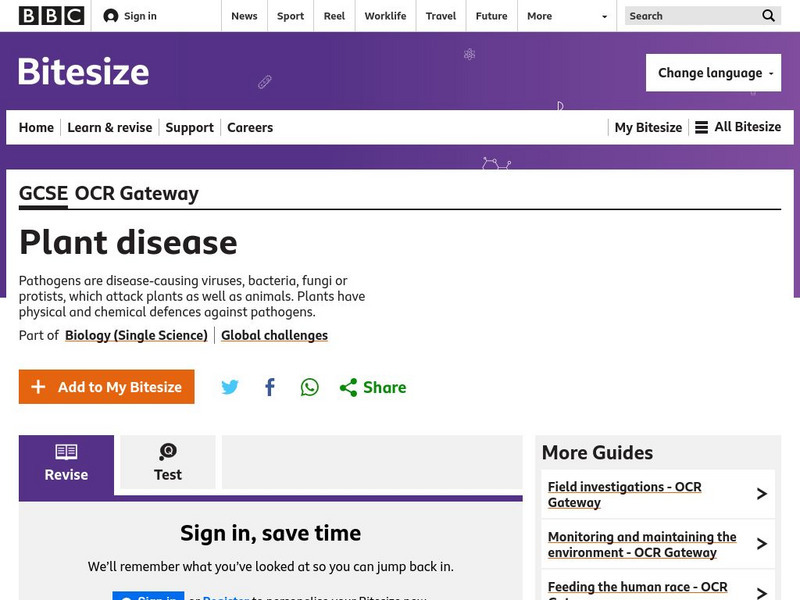The width and height of the screenshot is (800, 600).
Task: Open the Reel section
Action: tap(334, 16)
